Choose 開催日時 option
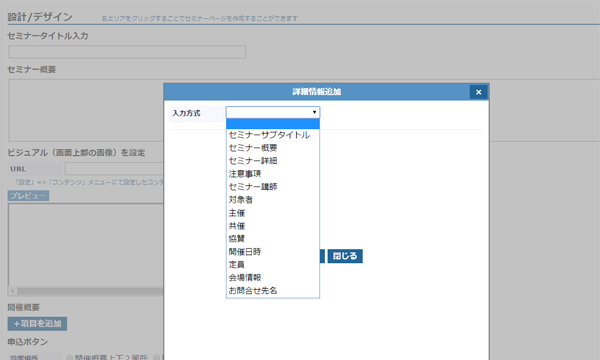The width and height of the screenshot is (600, 360). pyautogui.click(x=273, y=252)
